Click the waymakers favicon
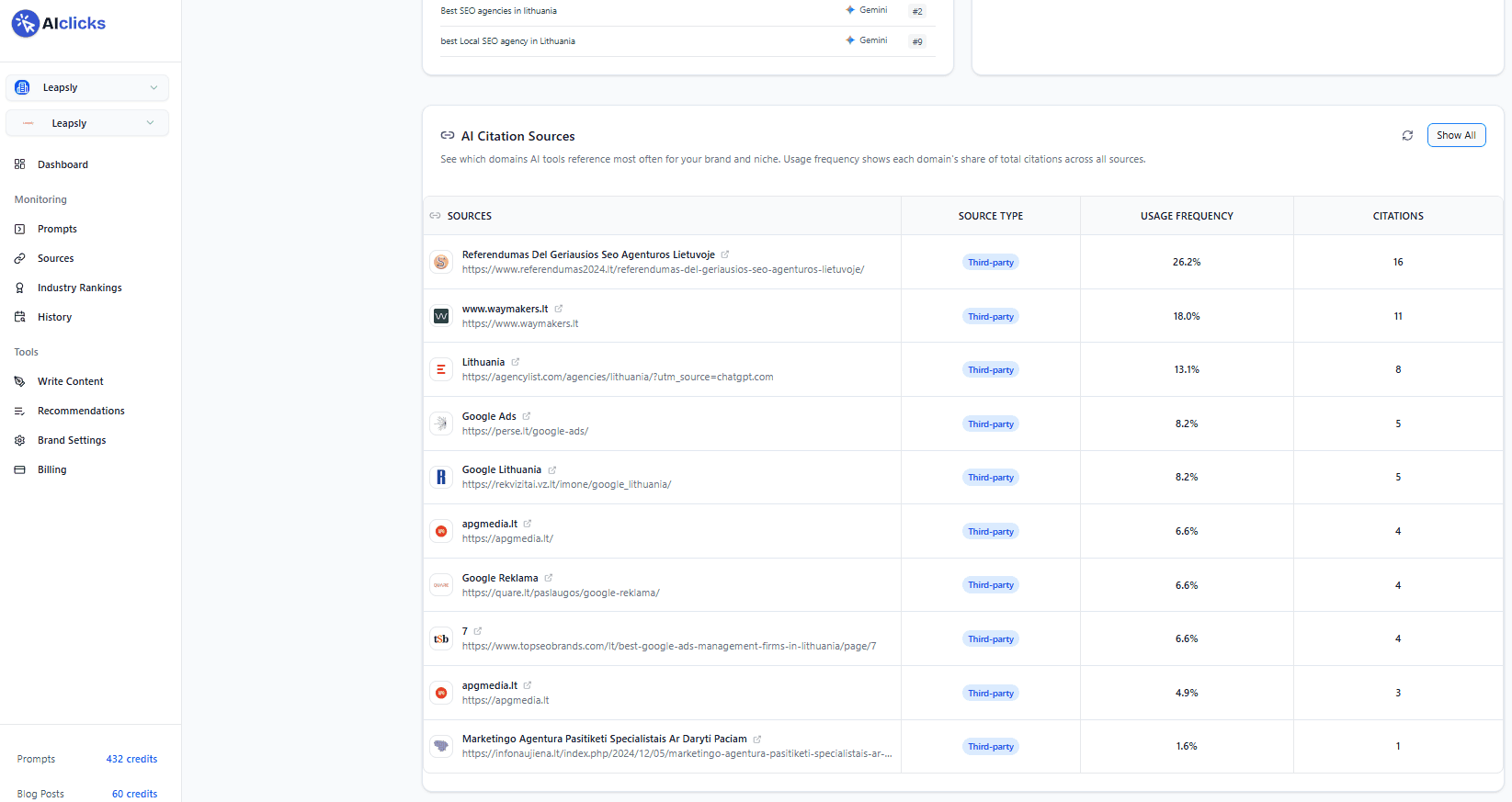 coord(441,316)
